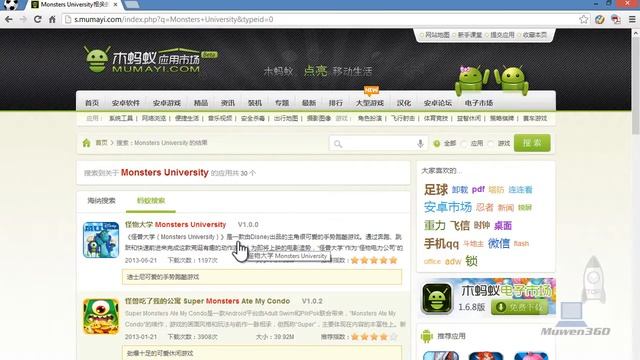Click the 首页 breadcrumb link
The width and height of the screenshot is (640, 360).
click(x=101, y=143)
